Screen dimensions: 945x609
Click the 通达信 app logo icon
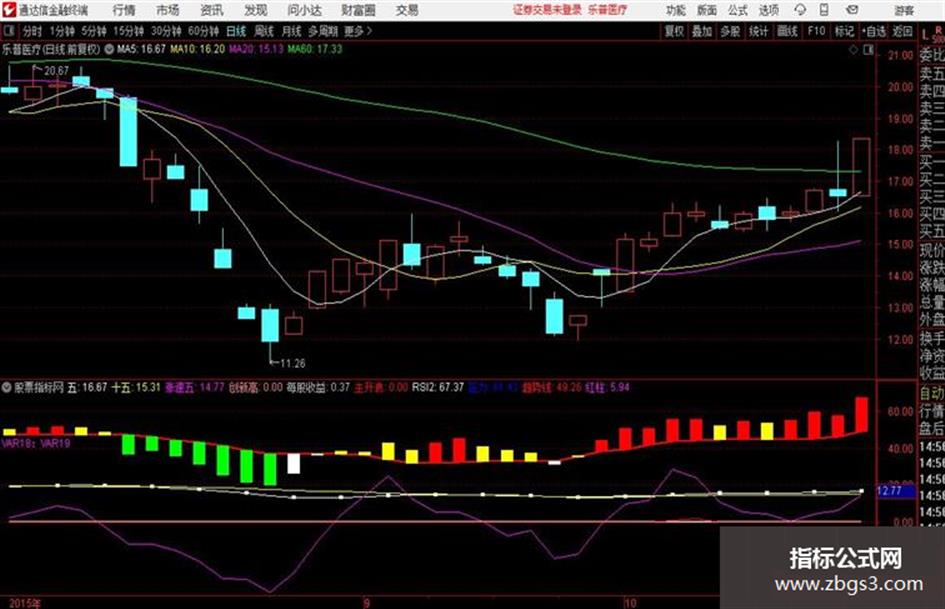(x=8, y=10)
